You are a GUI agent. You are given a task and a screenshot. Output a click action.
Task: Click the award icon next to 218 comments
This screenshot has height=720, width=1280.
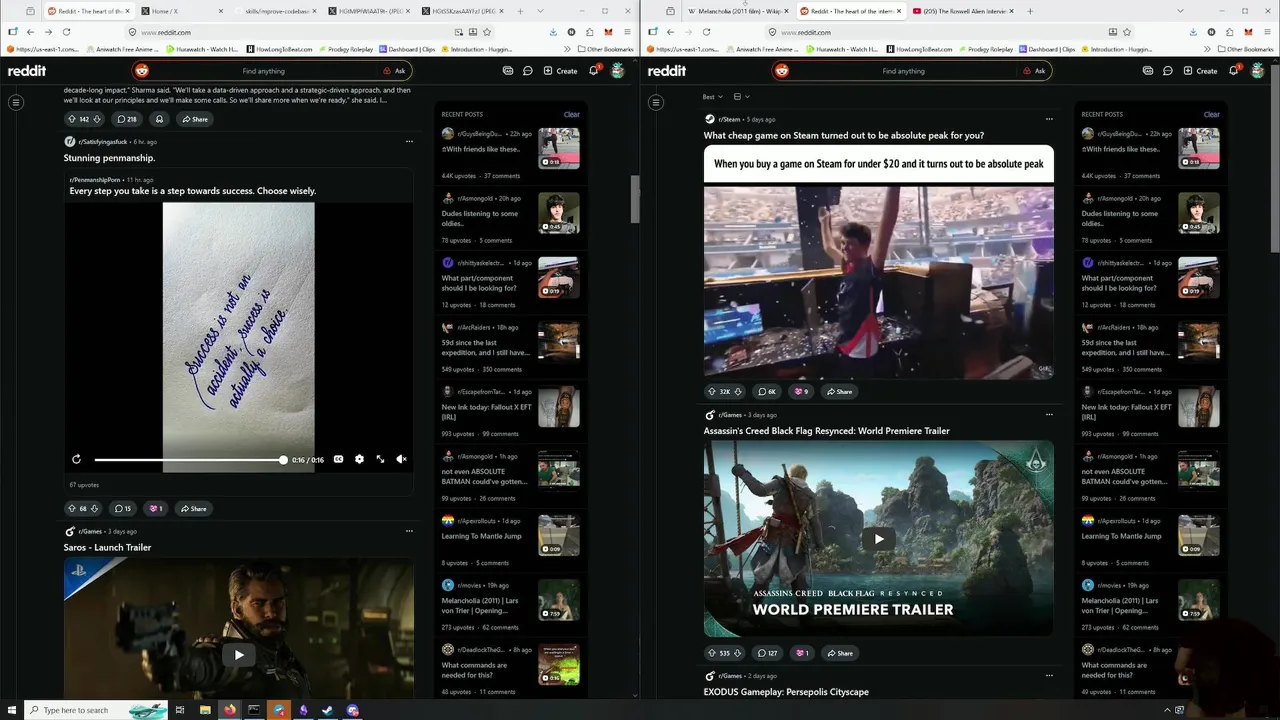tap(159, 119)
